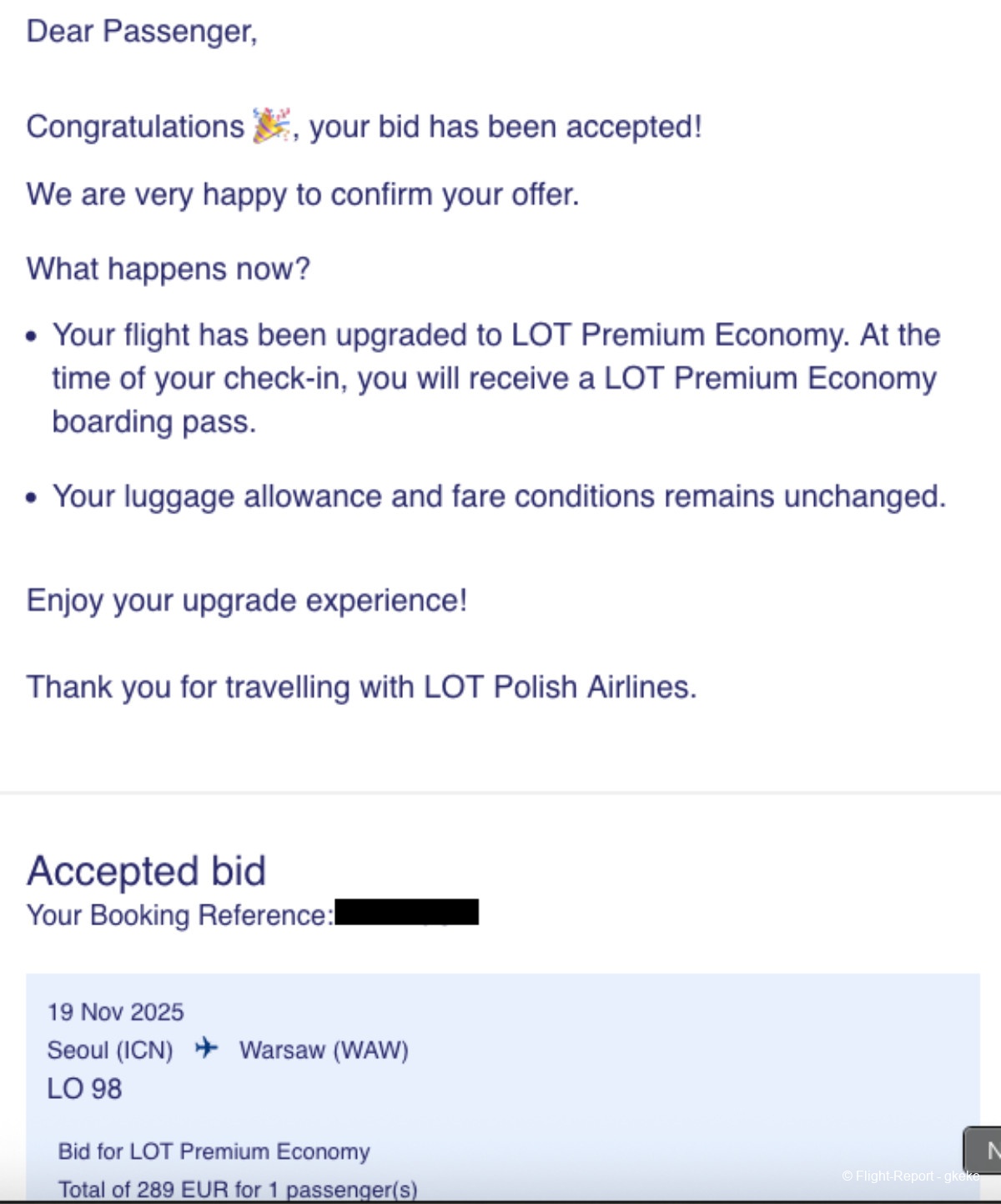Click the party popper emoji after Congratulations
This screenshot has height=1204, width=1001.
point(272,125)
